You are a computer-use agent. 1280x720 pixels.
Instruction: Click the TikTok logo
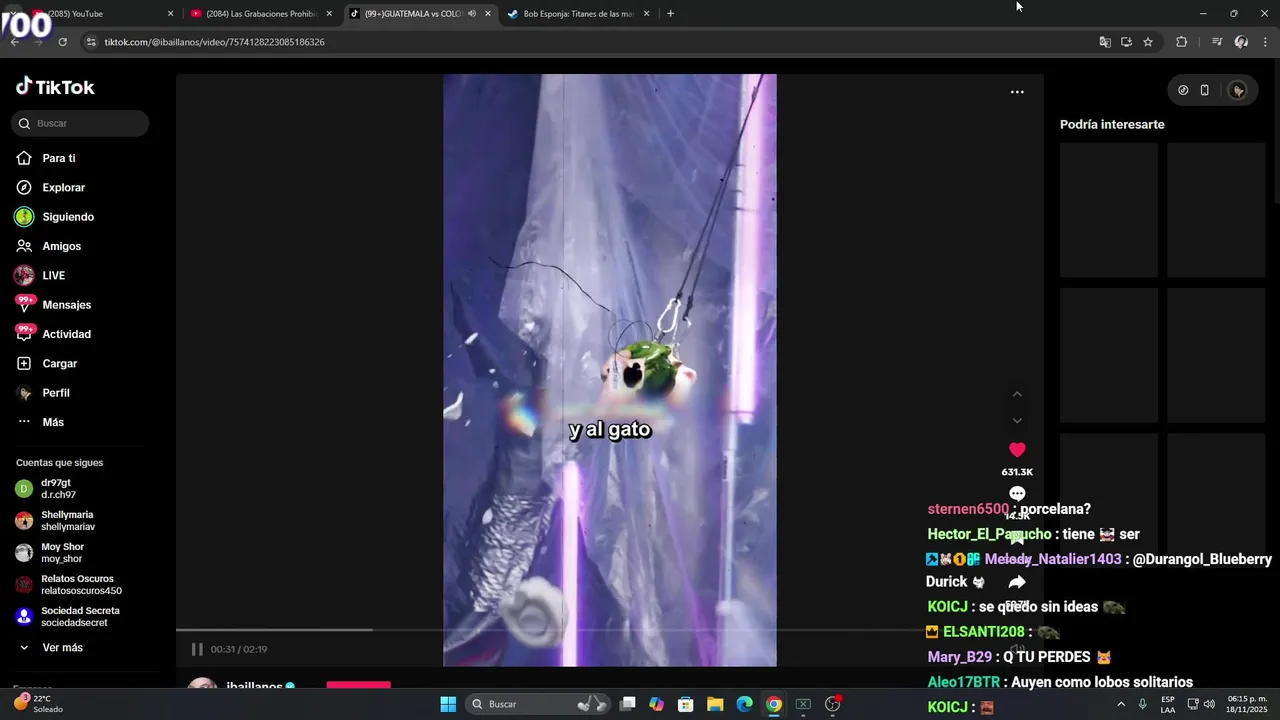pyautogui.click(x=55, y=87)
